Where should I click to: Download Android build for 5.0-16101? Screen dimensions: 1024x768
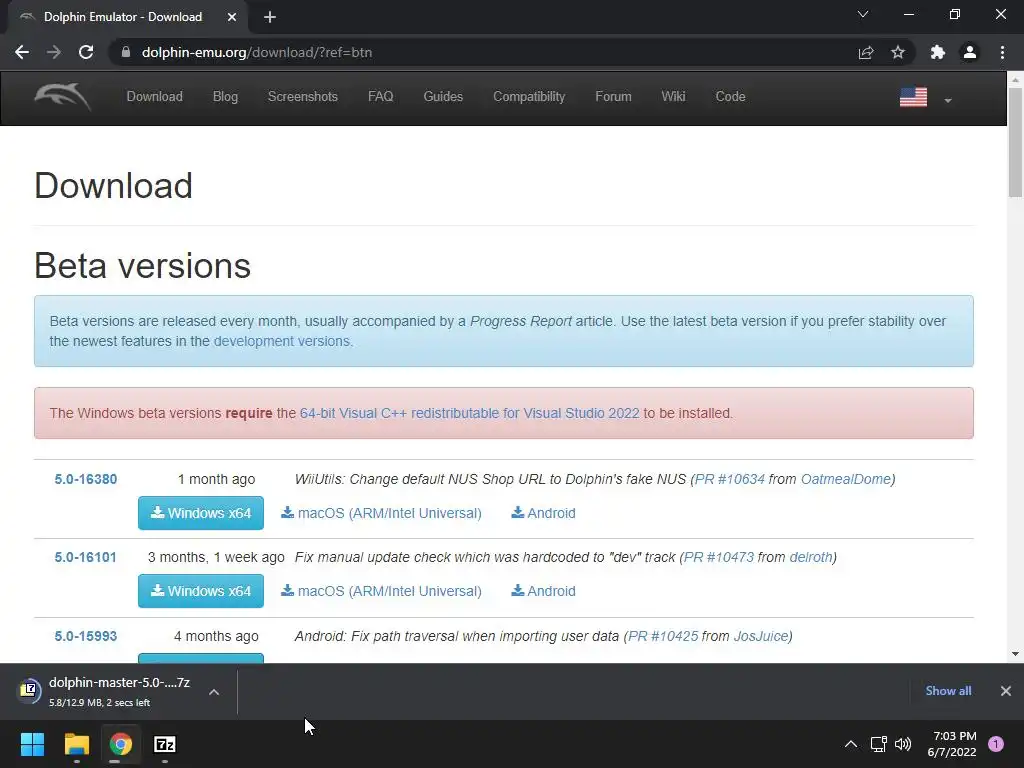click(x=543, y=591)
